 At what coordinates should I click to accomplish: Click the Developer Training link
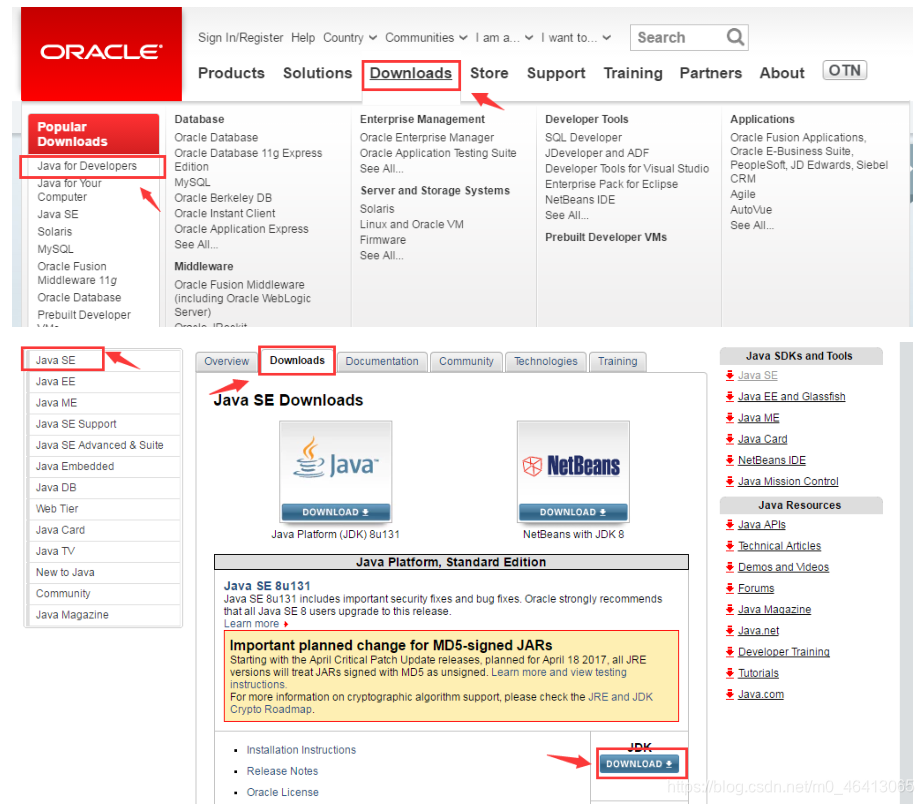tap(783, 652)
